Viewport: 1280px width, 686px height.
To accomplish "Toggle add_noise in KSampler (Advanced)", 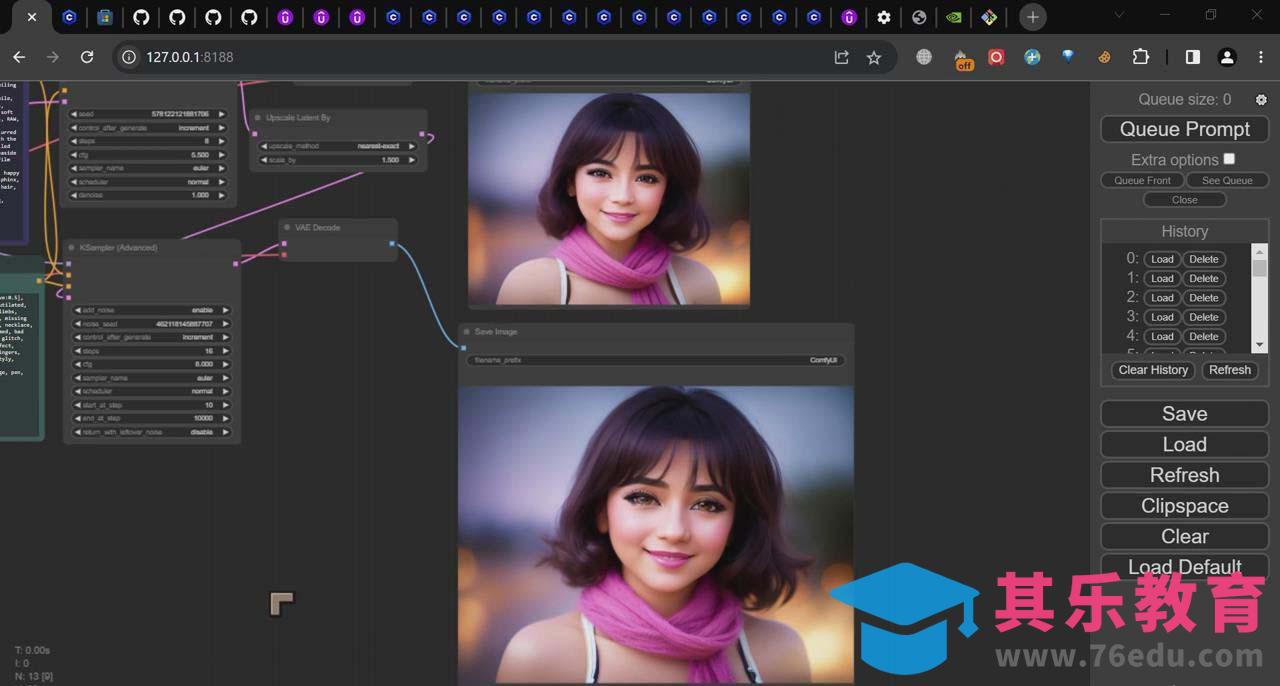I will (x=150, y=310).
